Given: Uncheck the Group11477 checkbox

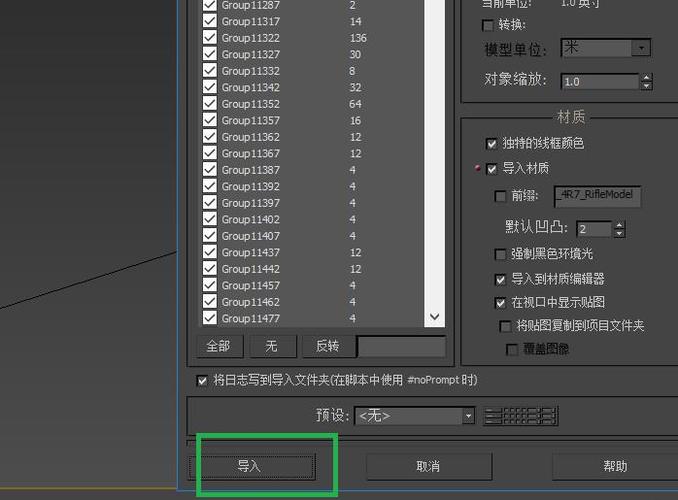Looking at the screenshot, I should click(x=210, y=318).
